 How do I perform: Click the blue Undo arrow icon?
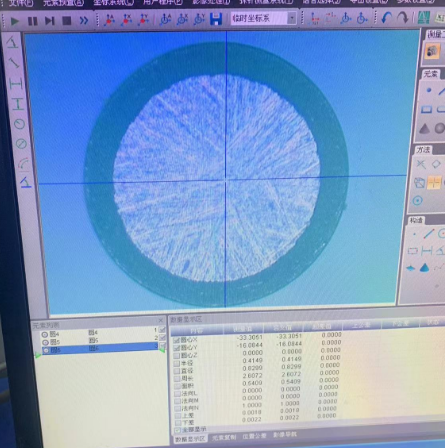point(386,18)
